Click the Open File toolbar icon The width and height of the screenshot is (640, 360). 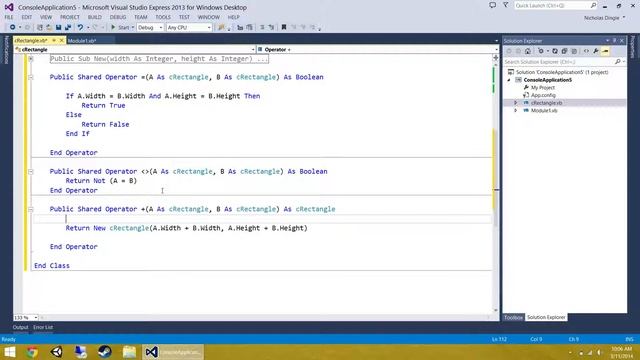click(x=49, y=27)
